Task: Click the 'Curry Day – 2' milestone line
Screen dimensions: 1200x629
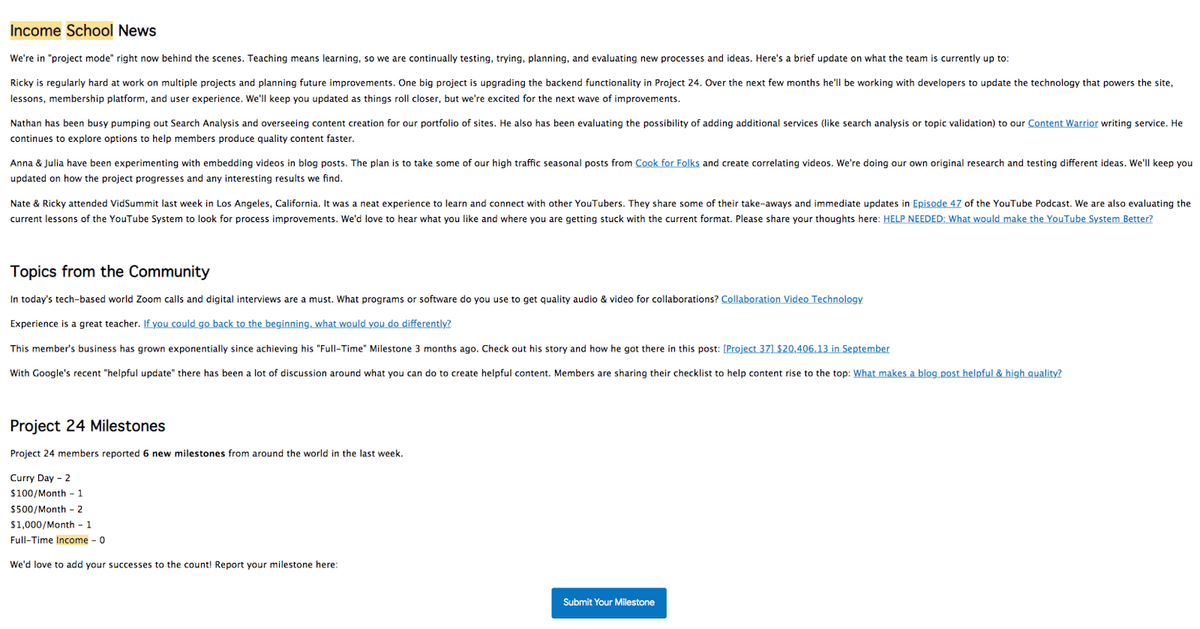Action: click(x=40, y=478)
